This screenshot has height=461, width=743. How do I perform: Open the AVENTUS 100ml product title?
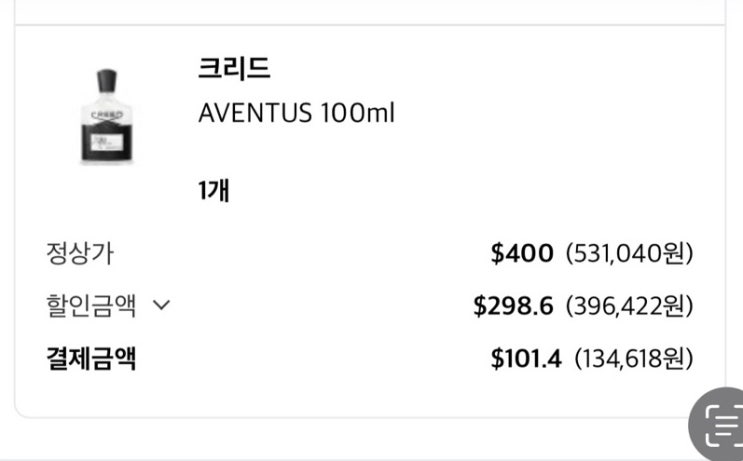tap(296, 113)
